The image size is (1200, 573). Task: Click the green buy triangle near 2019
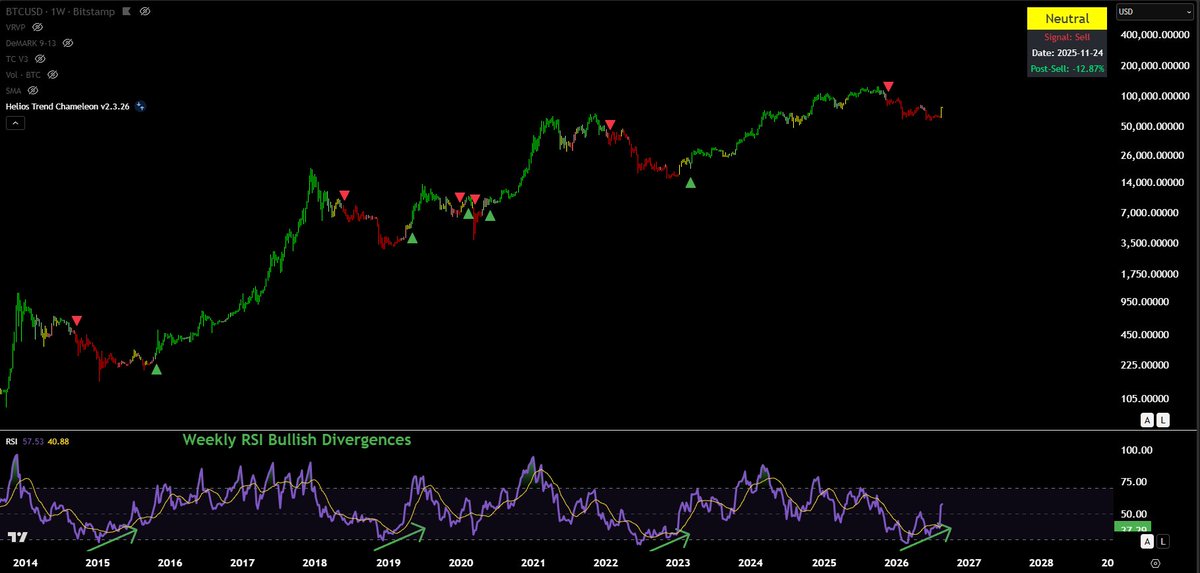[x=412, y=237]
